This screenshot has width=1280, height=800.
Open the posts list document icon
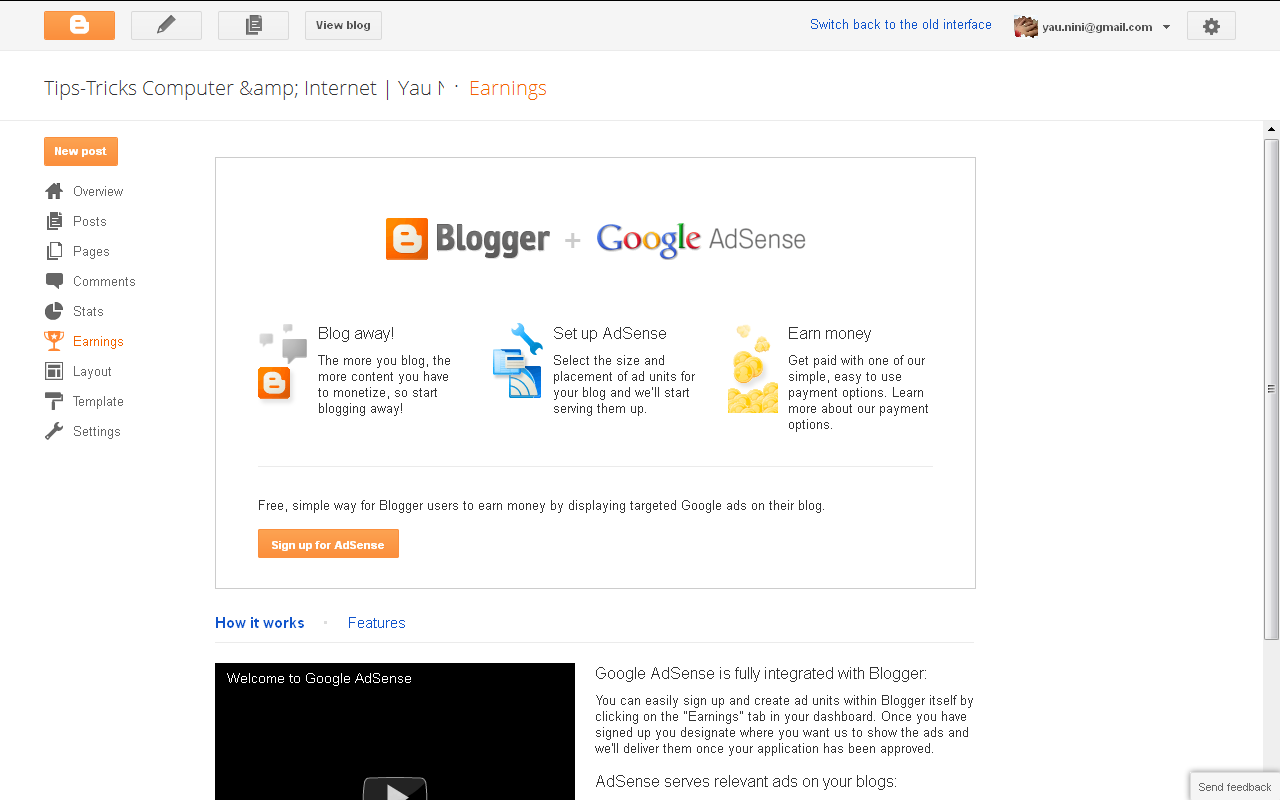253,25
